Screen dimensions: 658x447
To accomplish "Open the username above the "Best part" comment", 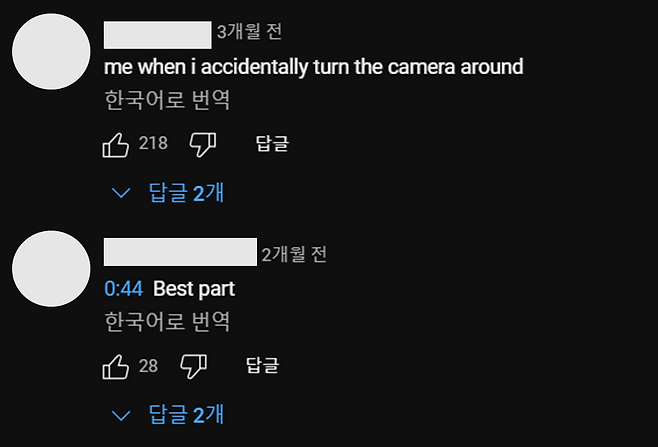I will click(180, 254).
